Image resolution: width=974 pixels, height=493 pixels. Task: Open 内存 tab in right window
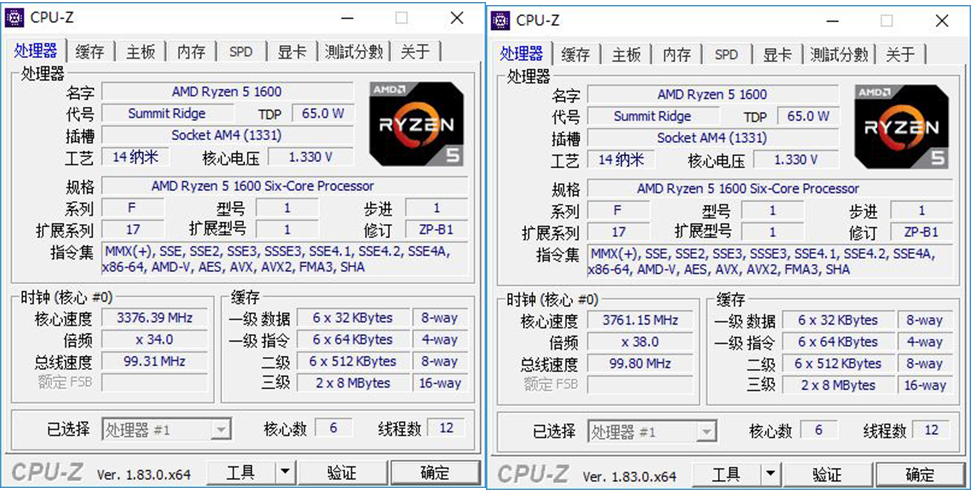tap(676, 55)
